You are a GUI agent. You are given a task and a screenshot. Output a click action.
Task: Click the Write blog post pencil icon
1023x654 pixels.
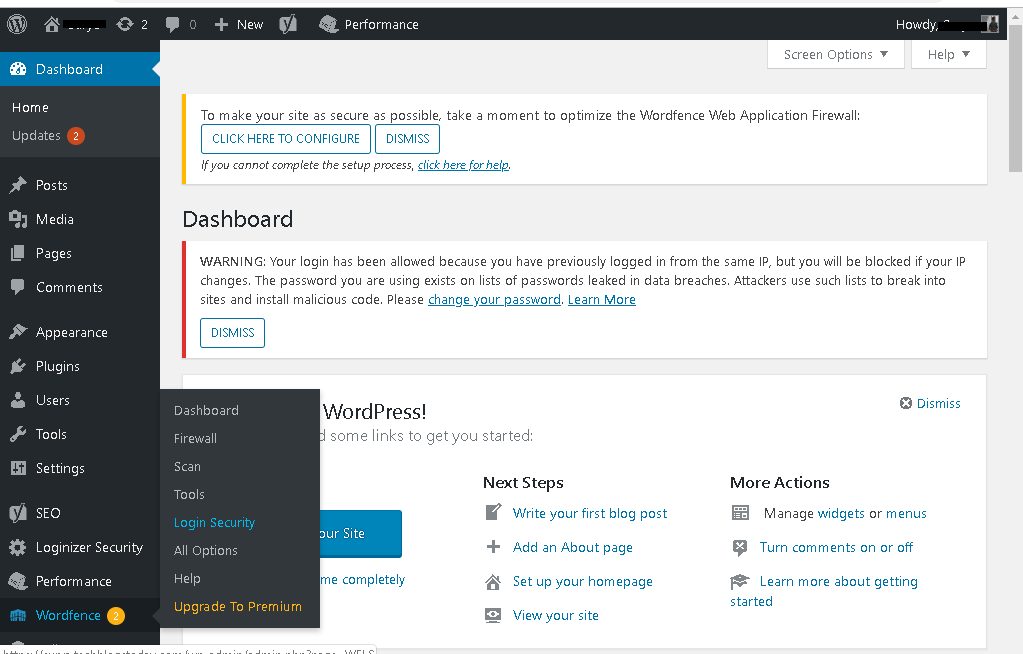493,512
